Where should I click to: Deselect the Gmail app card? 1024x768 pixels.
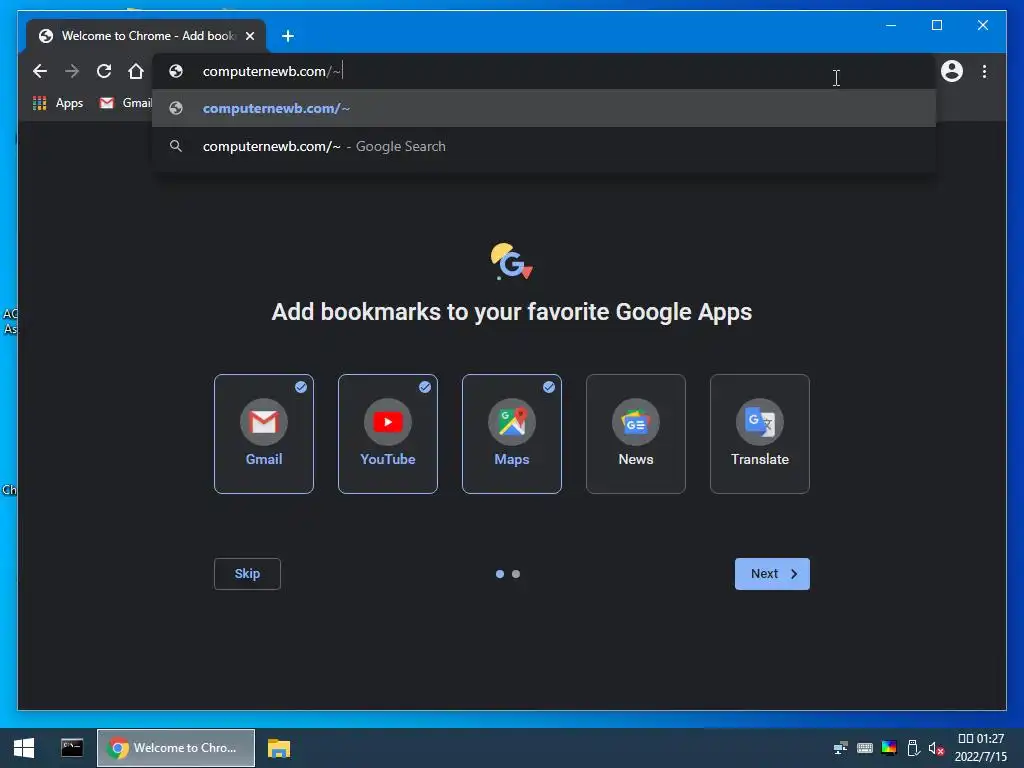(264, 434)
